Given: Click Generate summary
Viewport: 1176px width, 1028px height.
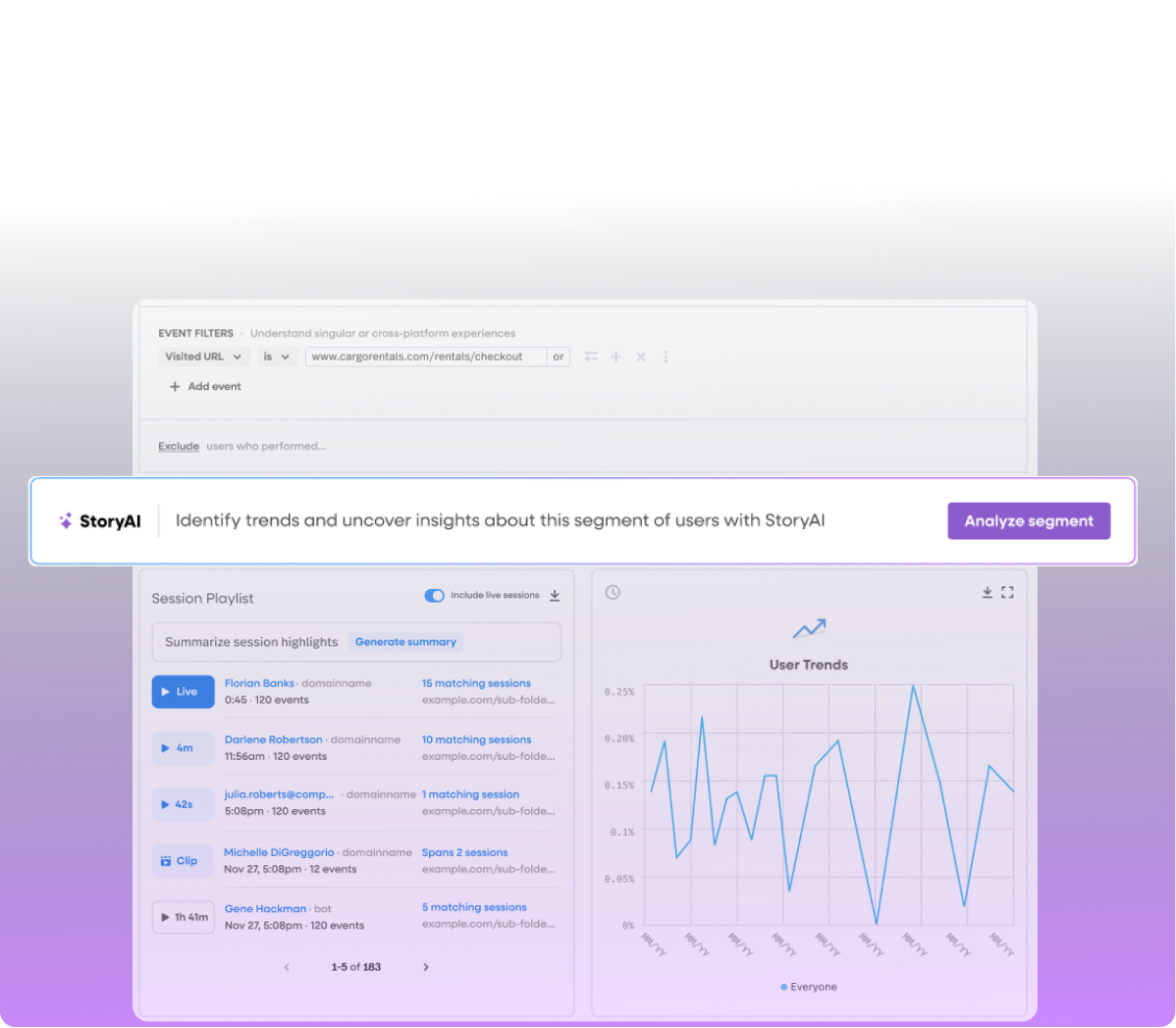Looking at the screenshot, I should click(x=405, y=641).
